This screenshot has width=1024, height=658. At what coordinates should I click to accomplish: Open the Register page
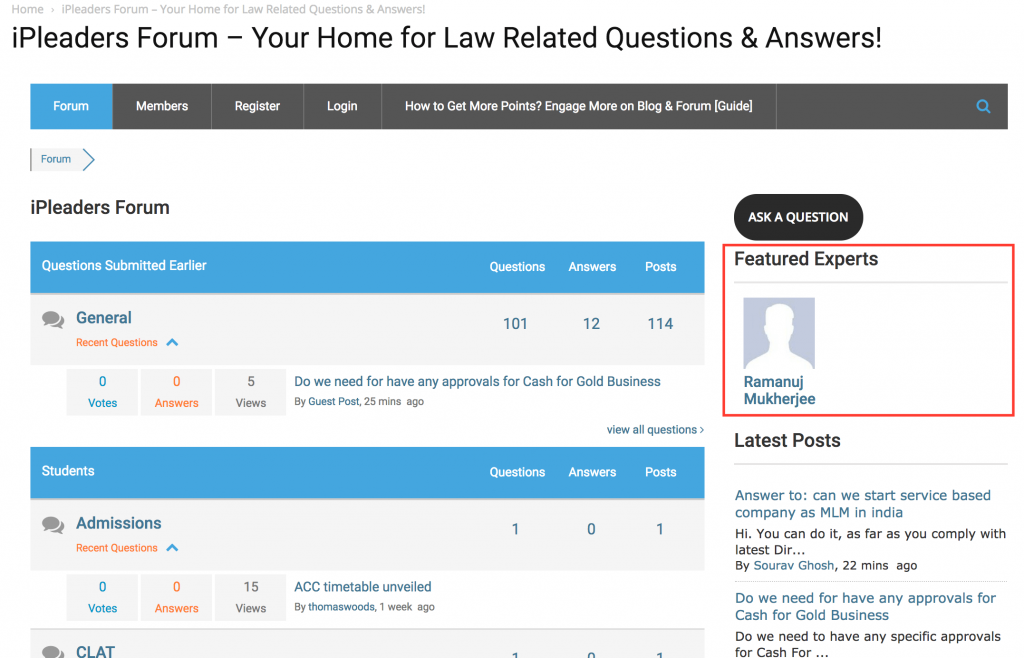click(x=256, y=106)
